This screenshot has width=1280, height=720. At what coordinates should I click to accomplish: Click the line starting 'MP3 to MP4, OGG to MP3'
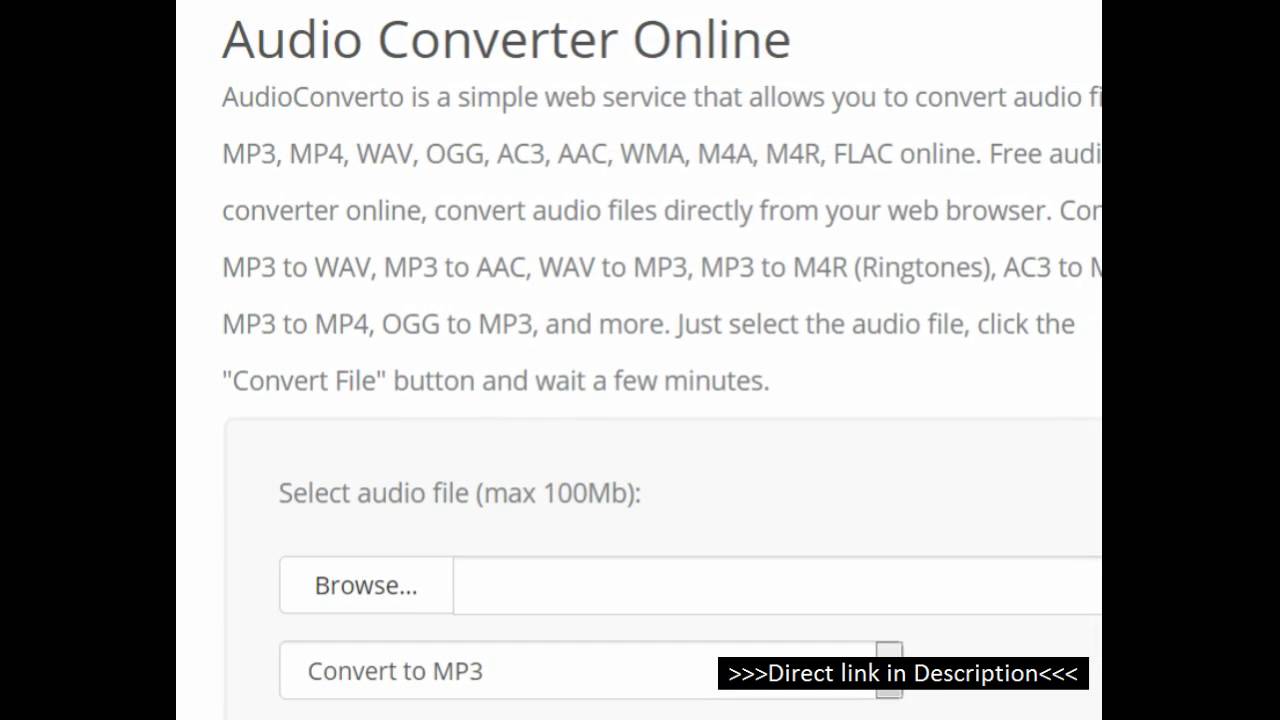[648, 324]
